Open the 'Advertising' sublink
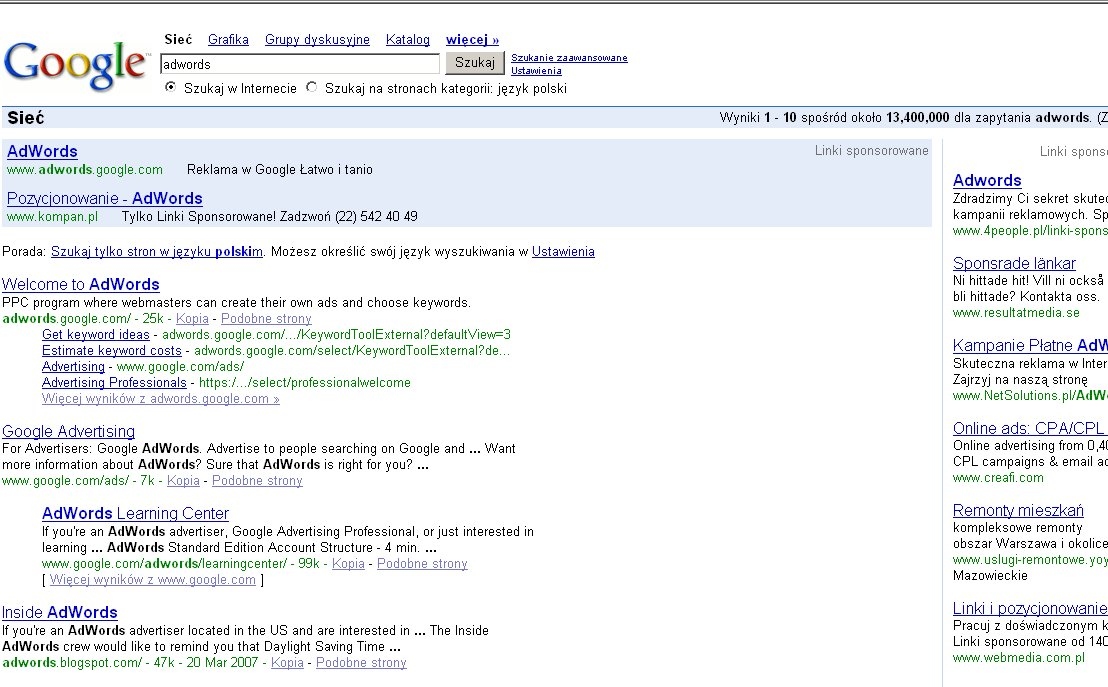 pos(73,367)
